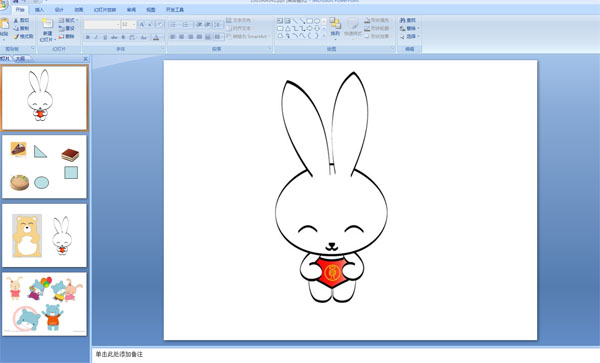Toggle Underline formatting button
600x363 pixels.
click(x=105, y=37)
